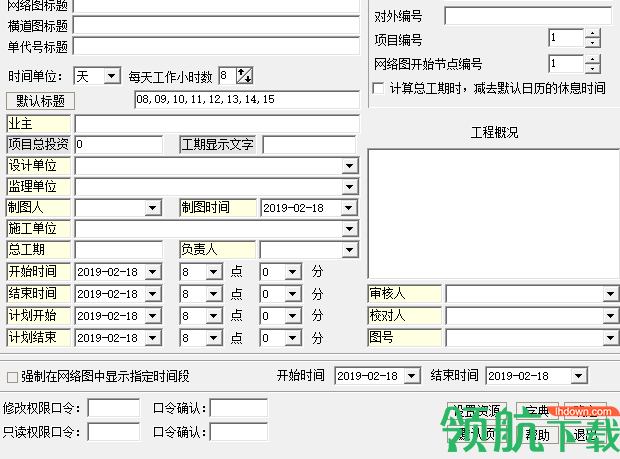Toggle 计算总工期时减去休息时间 checkbox
The width and height of the screenshot is (620, 459).
coord(378,88)
